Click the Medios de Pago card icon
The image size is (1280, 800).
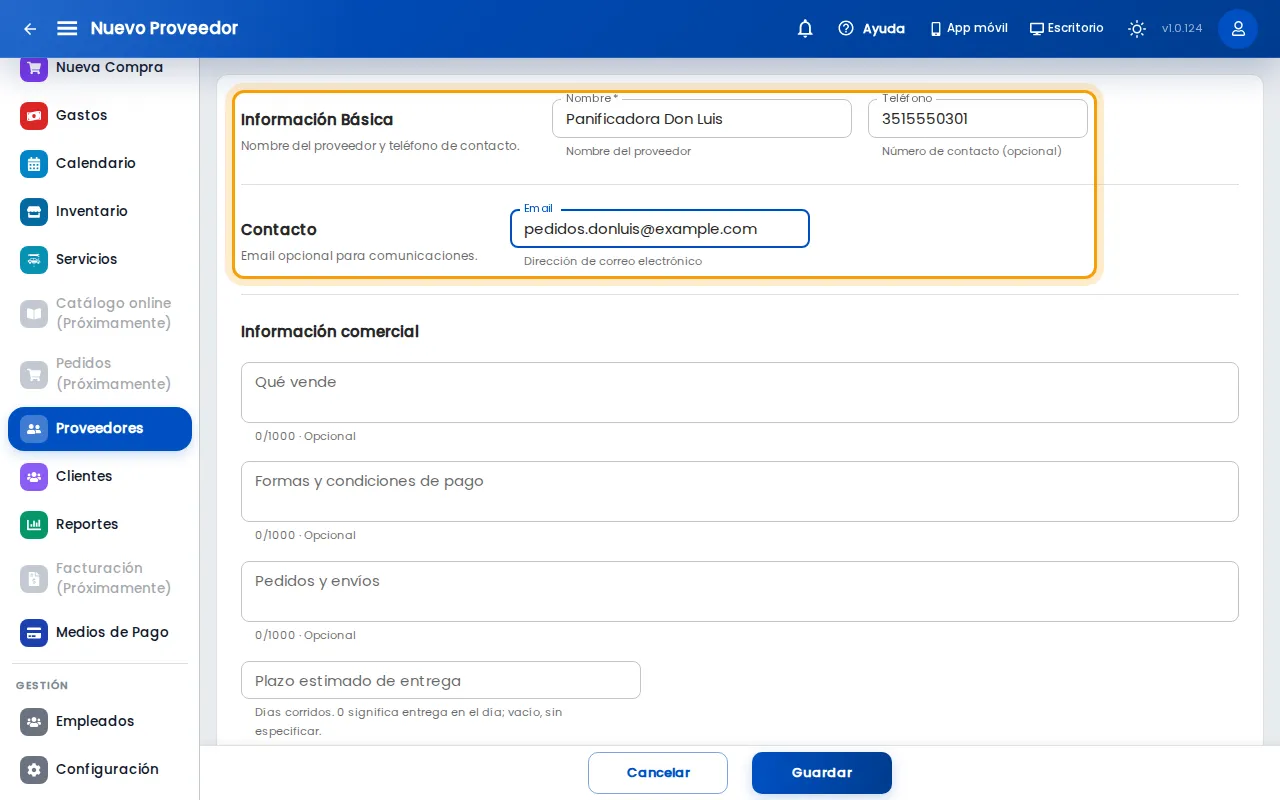(x=34, y=632)
